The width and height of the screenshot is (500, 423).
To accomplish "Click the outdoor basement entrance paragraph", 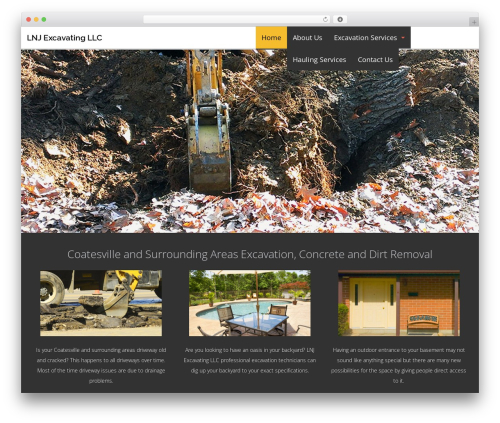I will (x=399, y=365).
